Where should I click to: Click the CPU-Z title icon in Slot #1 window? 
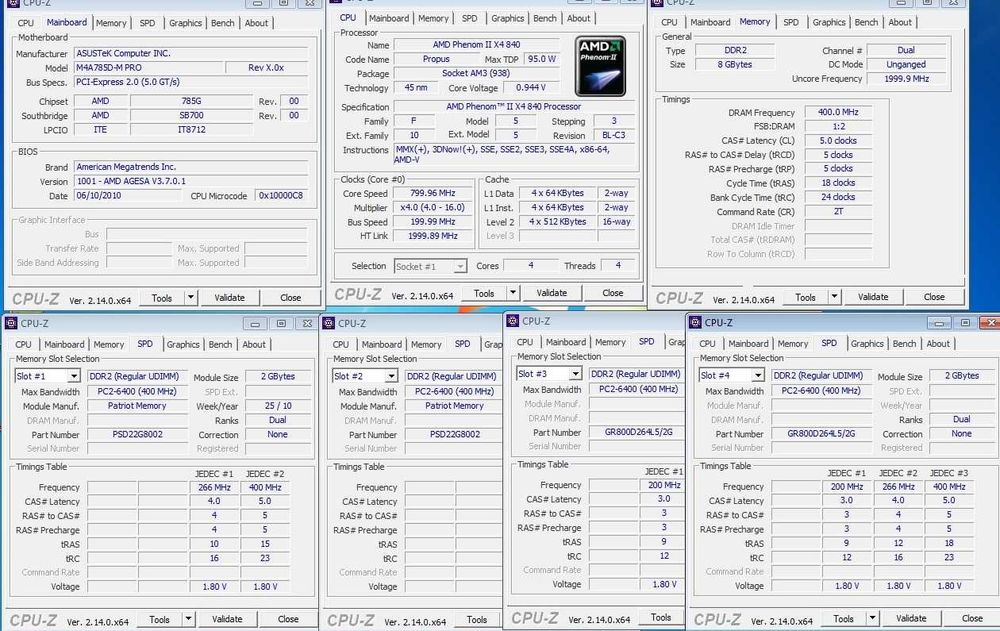point(11,323)
